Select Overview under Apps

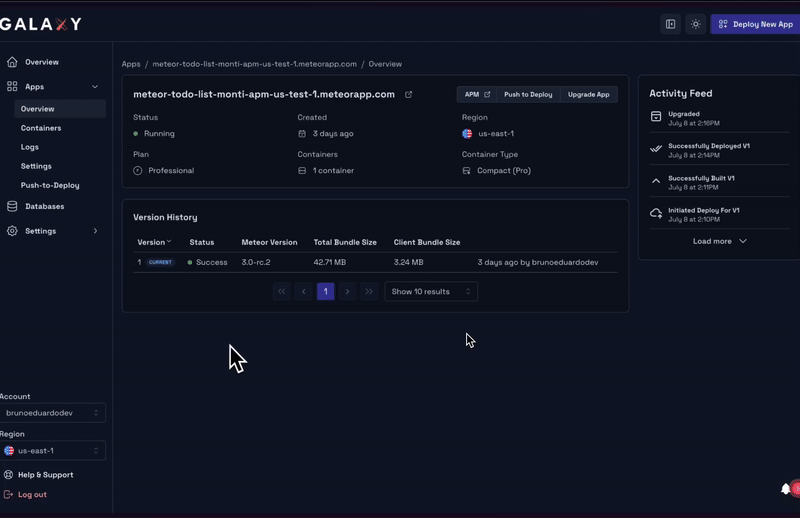click(x=60, y=109)
